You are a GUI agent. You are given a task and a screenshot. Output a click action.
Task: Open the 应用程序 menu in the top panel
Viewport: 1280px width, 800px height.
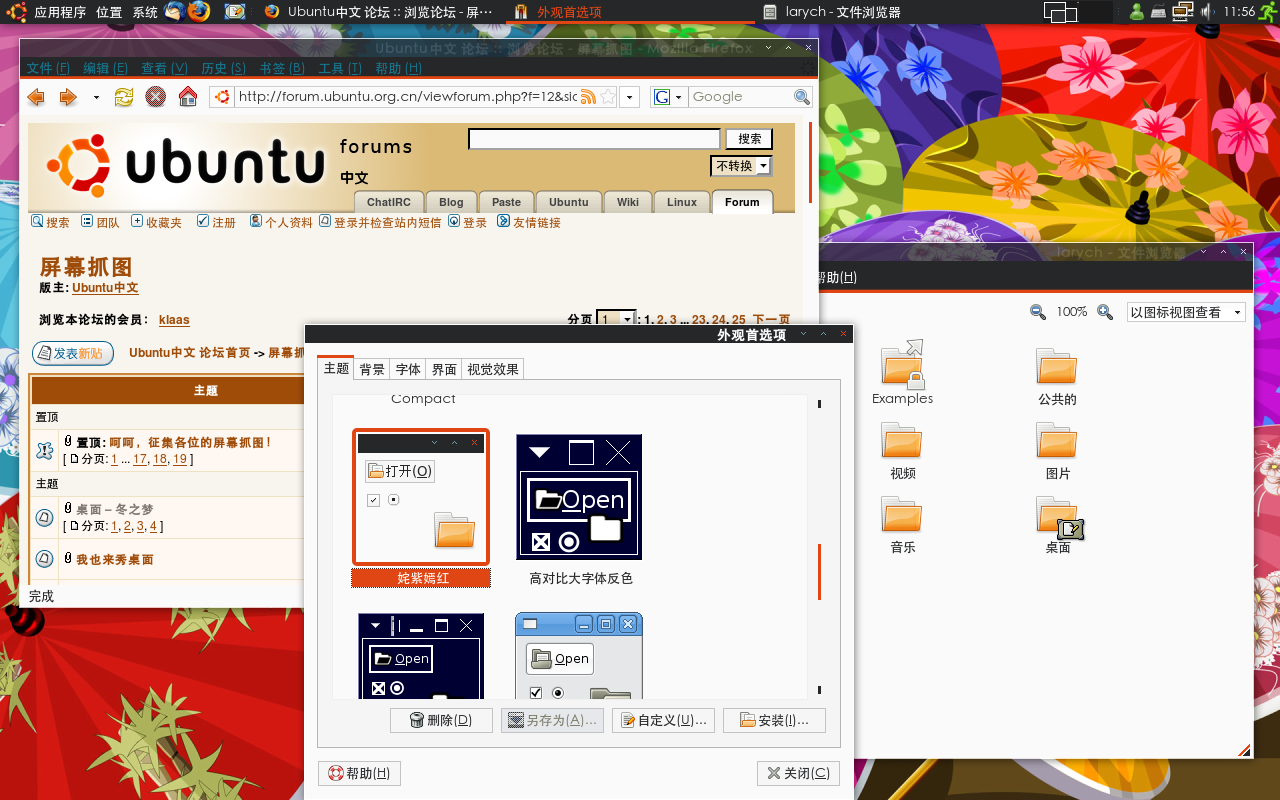tap(60, 12)
